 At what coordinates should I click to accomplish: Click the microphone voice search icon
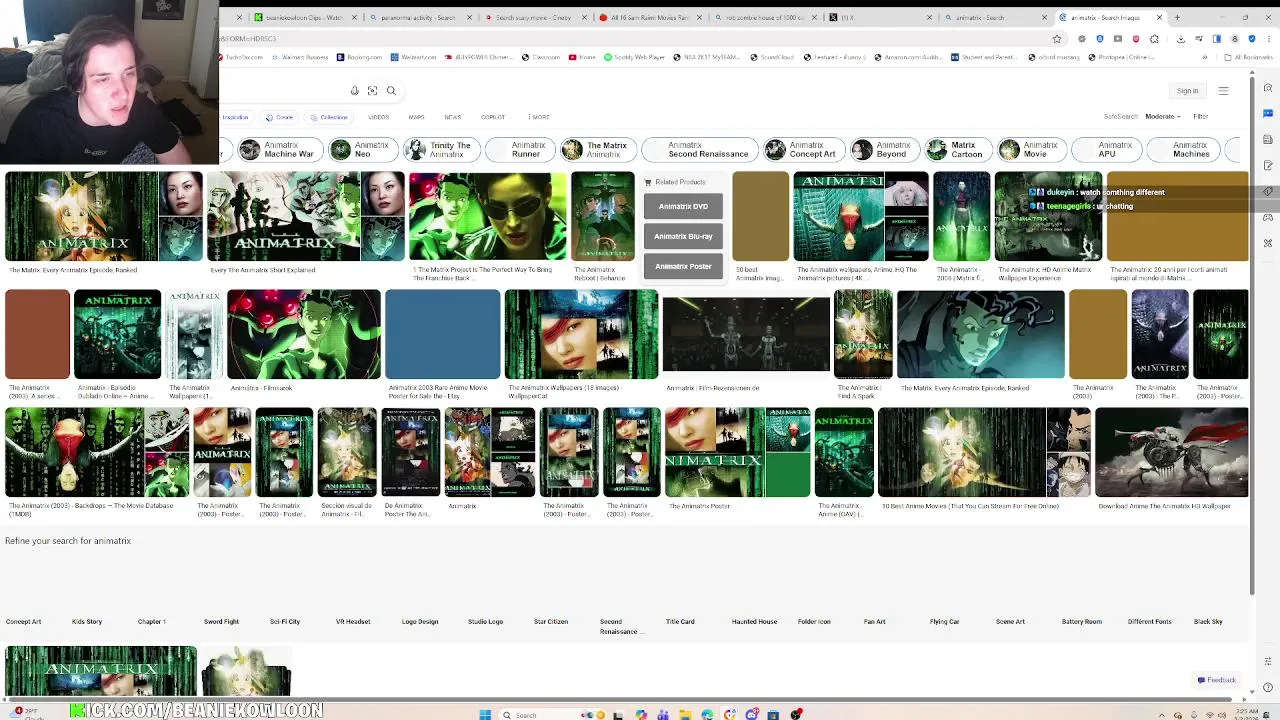coord(354,91)
